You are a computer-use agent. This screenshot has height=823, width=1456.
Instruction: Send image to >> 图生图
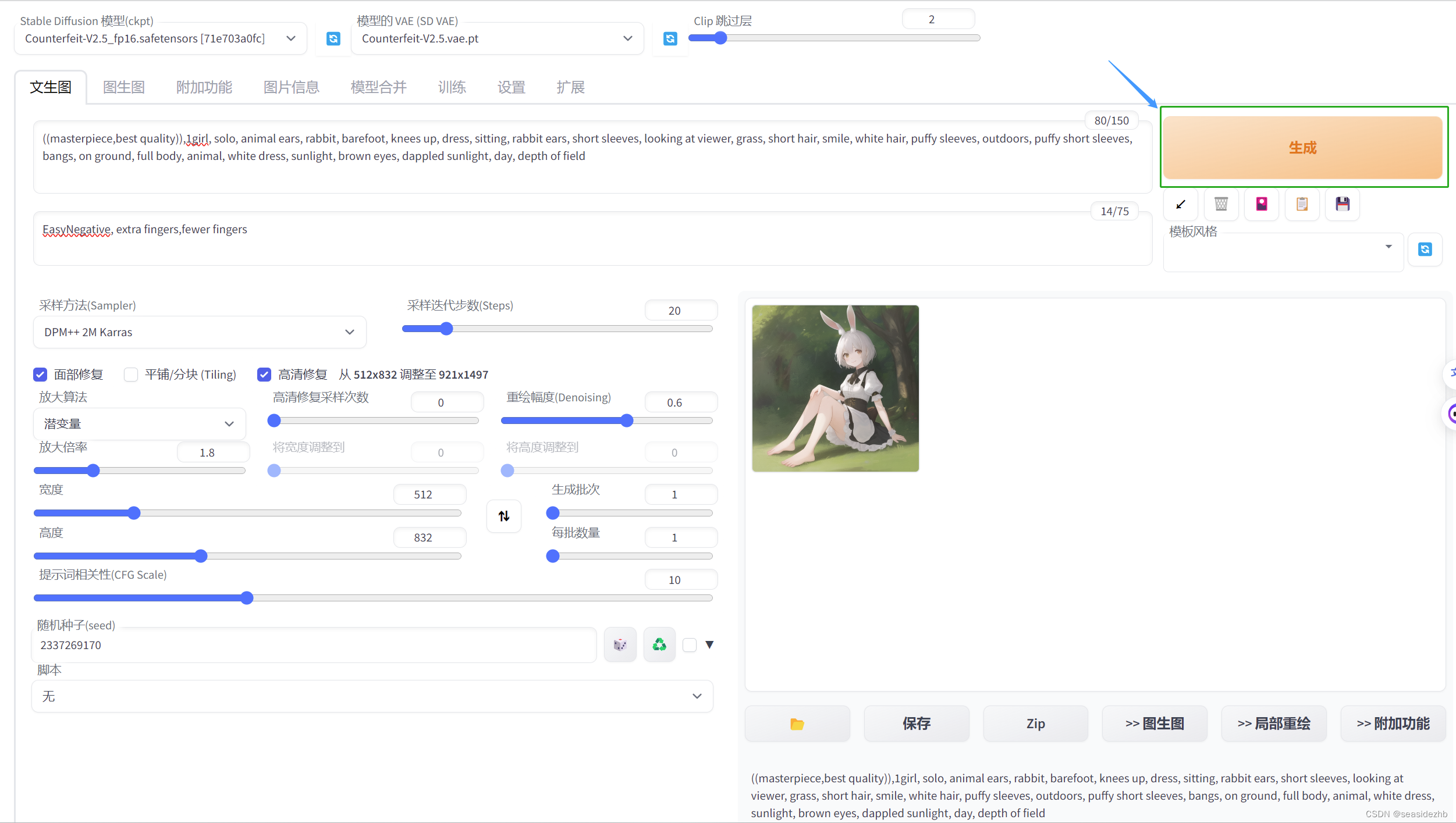(1155, 724)
